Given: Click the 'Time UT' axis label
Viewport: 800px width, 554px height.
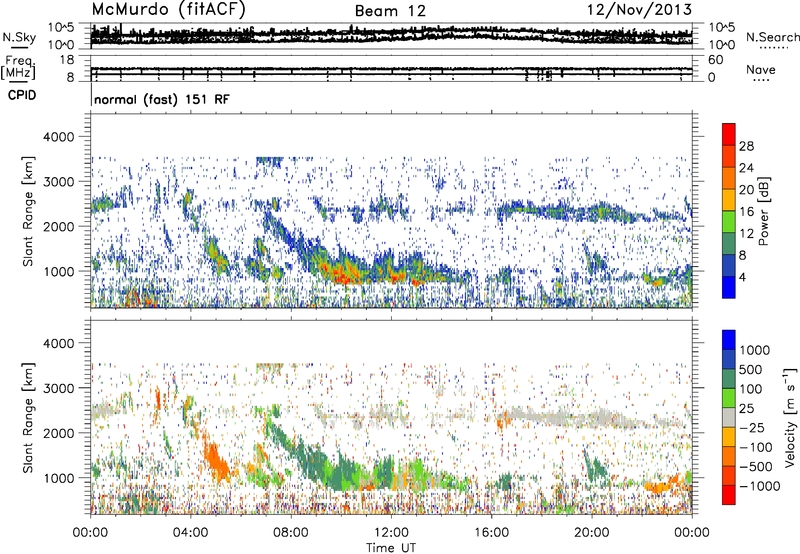Looking at the screenshot, I should pyautogui.click(x=391, y=548).
